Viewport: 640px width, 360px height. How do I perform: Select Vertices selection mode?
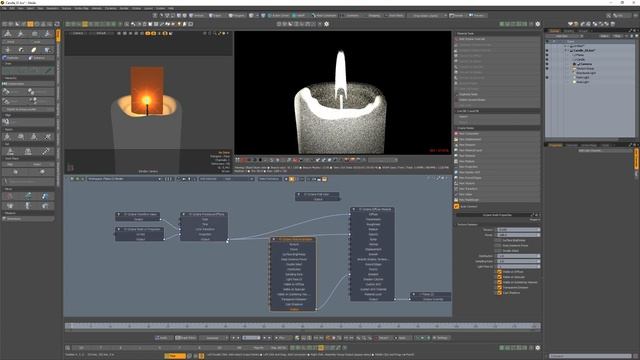(198, 16)
